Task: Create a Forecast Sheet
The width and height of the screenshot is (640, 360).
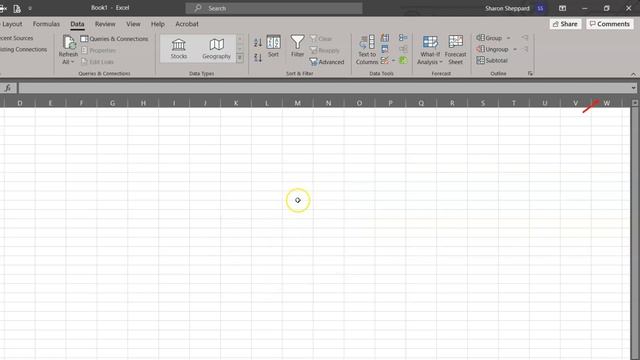Action: tap(456, 50)
